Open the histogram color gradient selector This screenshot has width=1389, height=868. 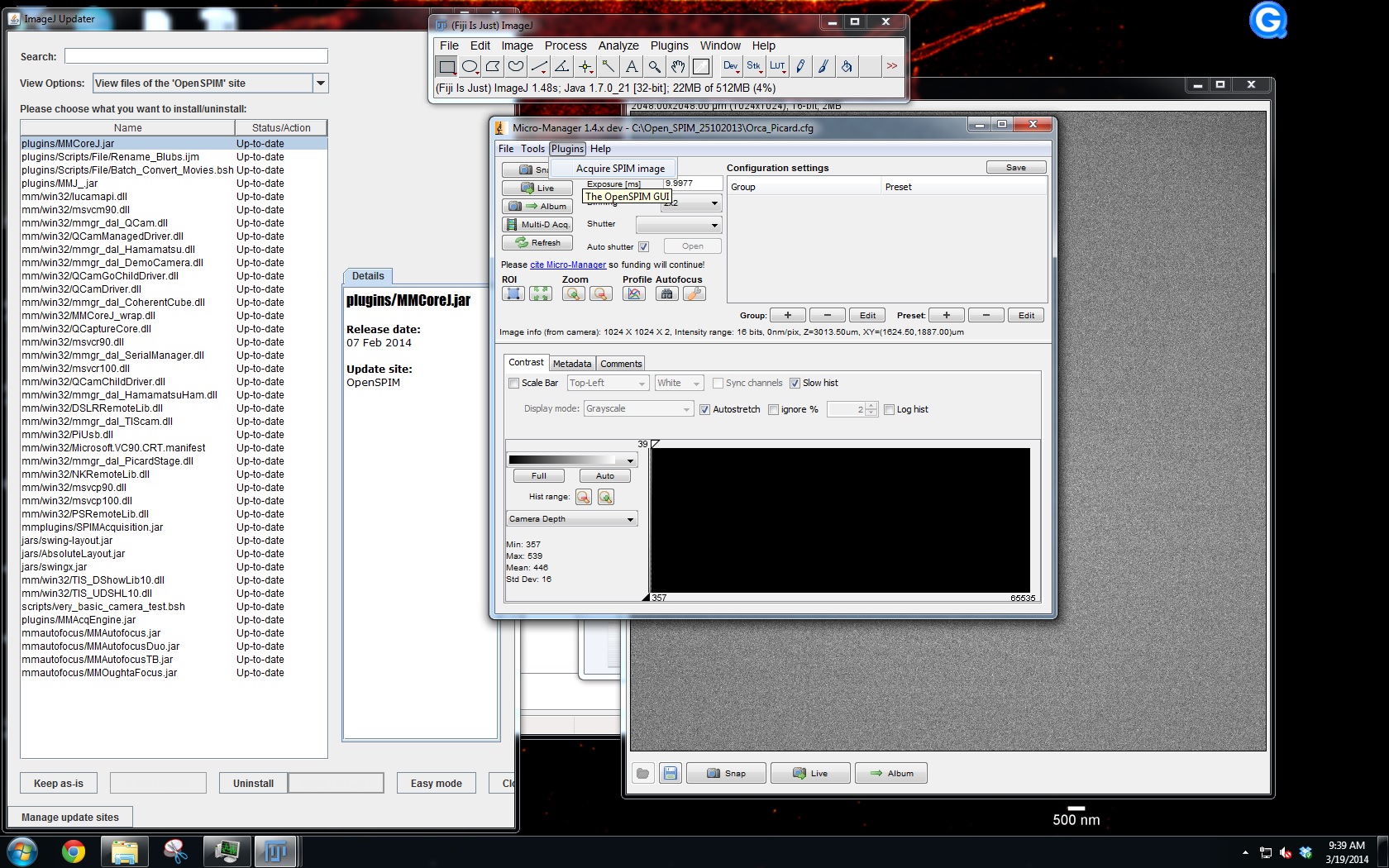[x=571, y=460]
